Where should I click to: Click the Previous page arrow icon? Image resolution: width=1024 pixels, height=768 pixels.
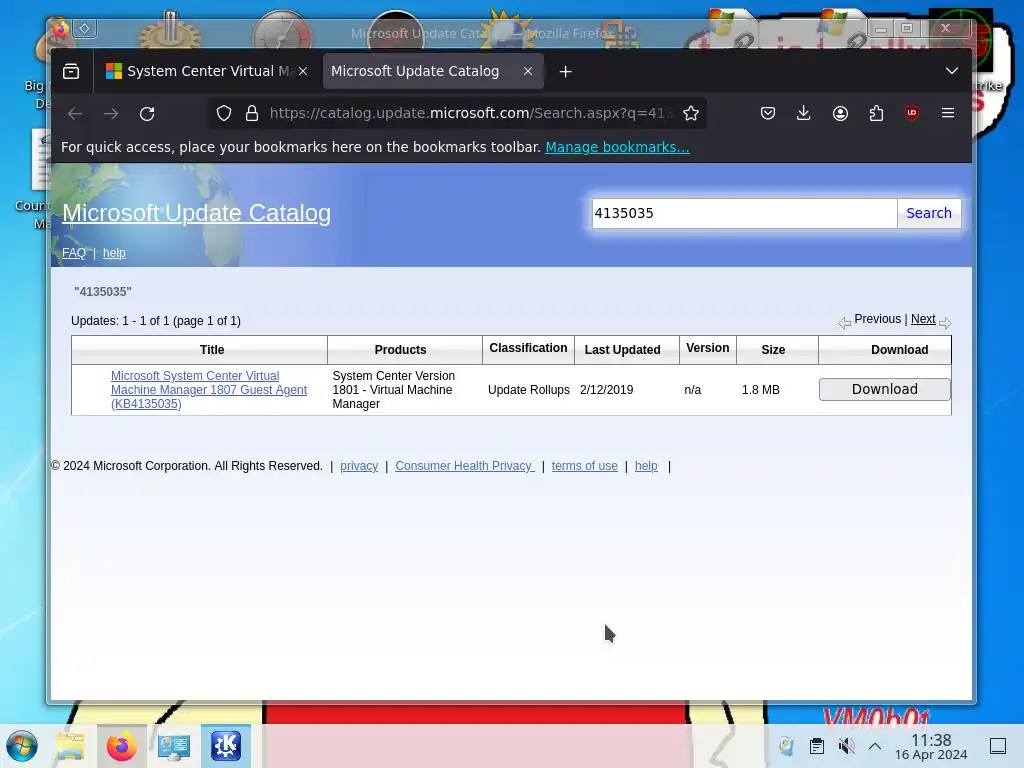844,323
